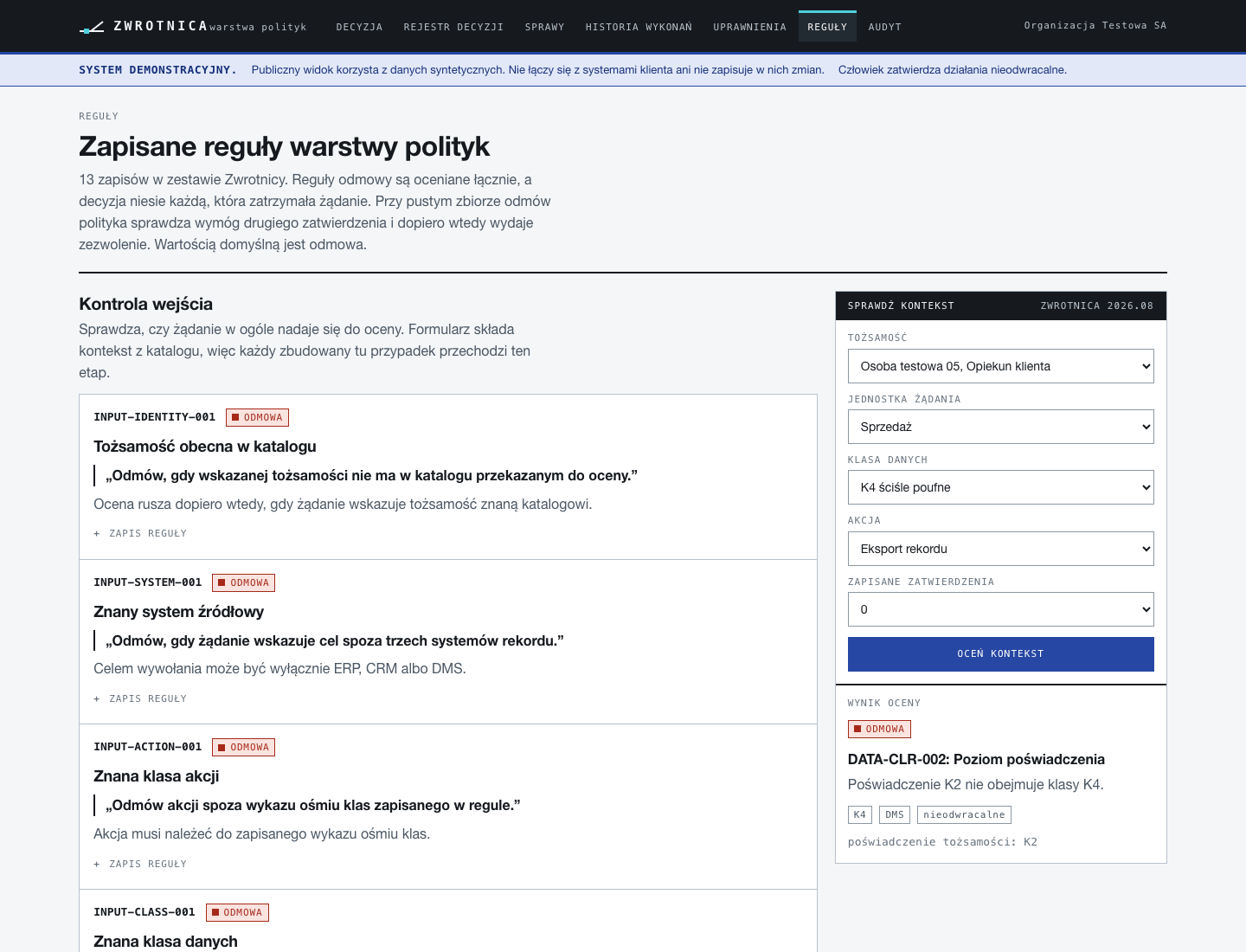This screenshot has height=952, width=1246.
Task: Click the rule ID INPUT-SYSTEM-001
Action: [x=148, y=582]
